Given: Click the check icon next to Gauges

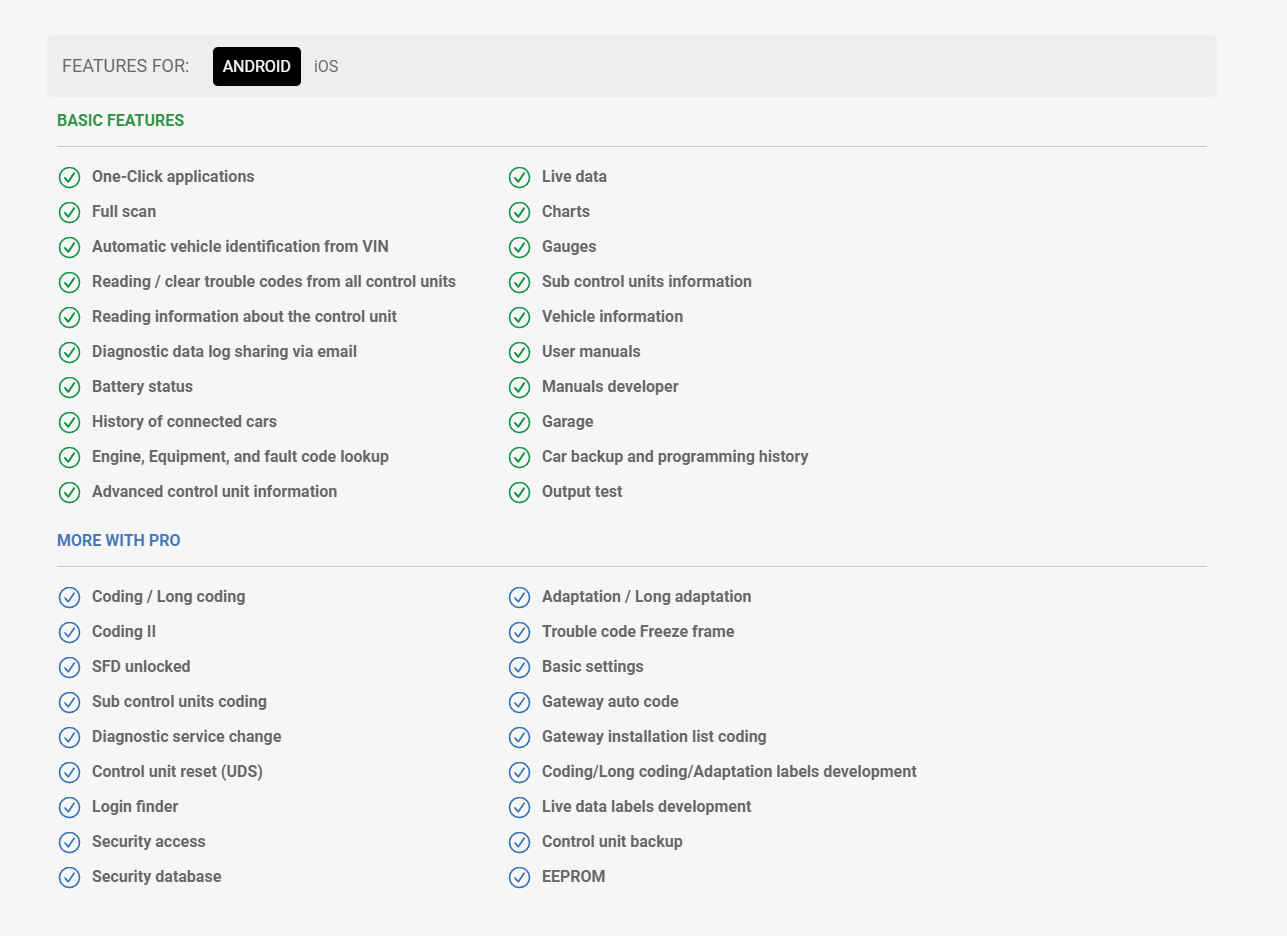Looking at the screenshot, I should point(519,247).
